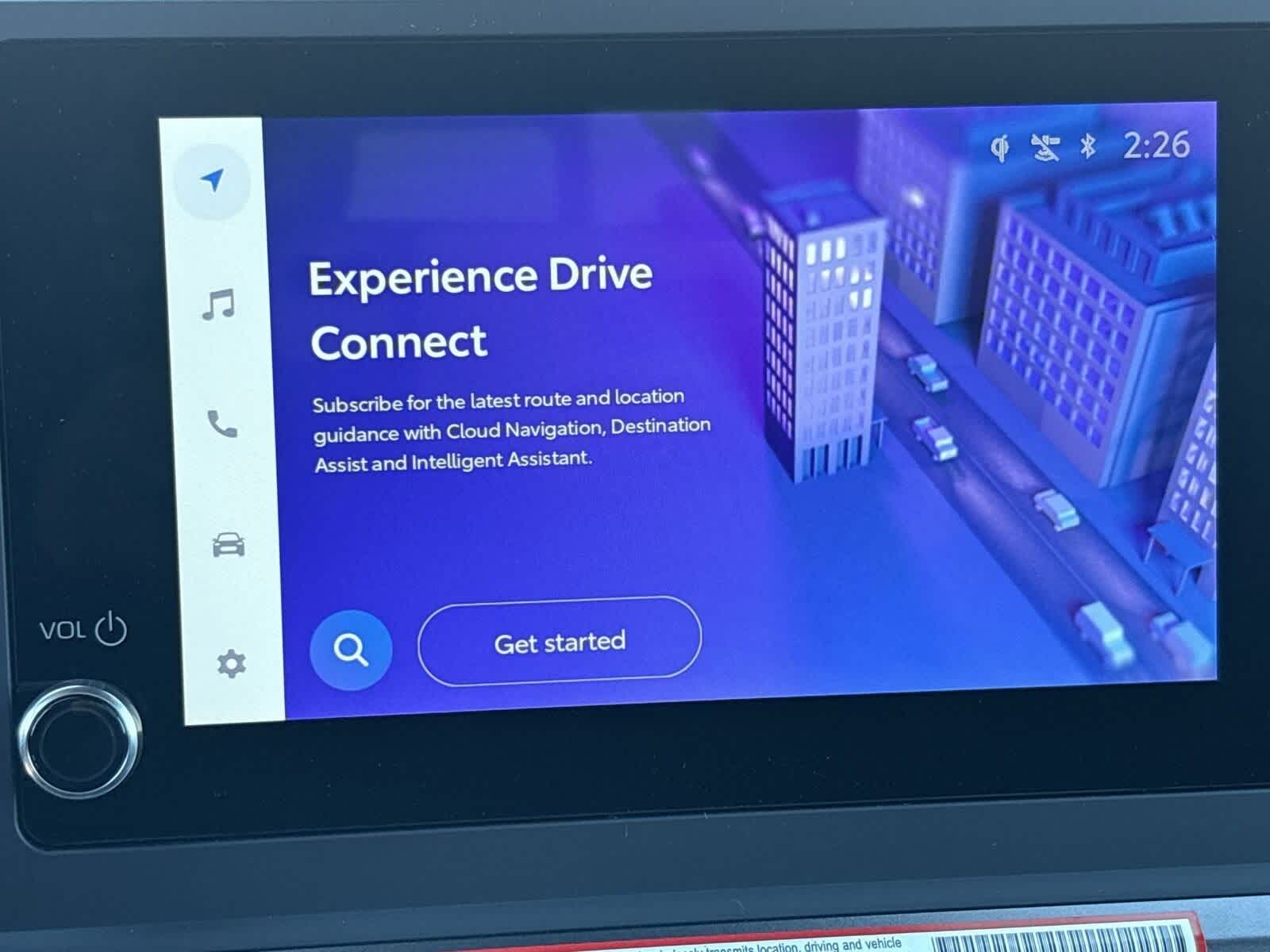Open the Phone menu

pyautogui.click(x=222, y=424)
